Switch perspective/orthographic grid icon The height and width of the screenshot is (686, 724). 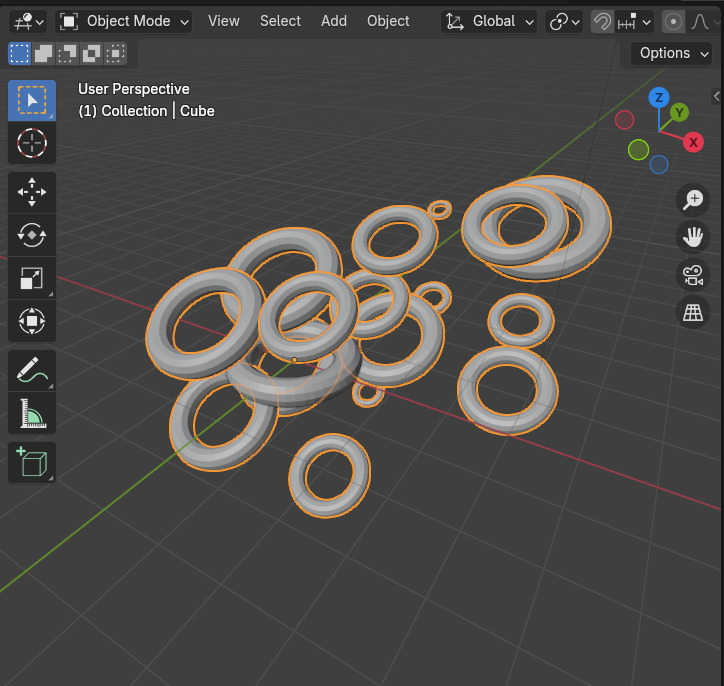click(693, 313)
